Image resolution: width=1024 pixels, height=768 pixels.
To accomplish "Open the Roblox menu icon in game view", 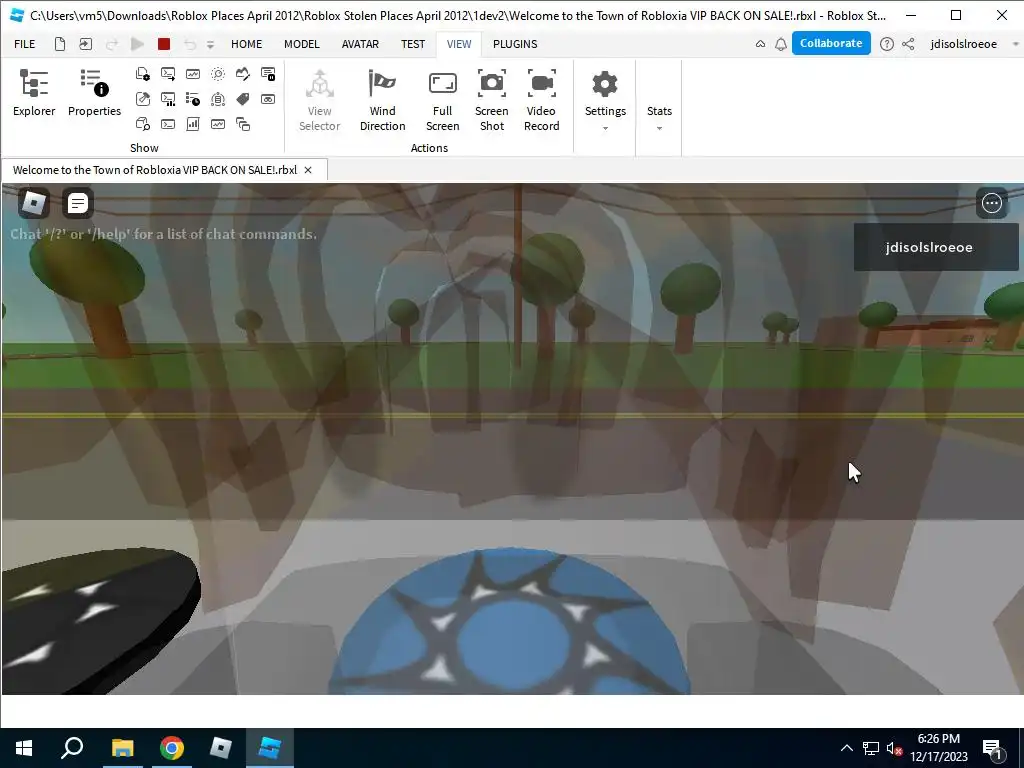I will click(x=33, y=203).
